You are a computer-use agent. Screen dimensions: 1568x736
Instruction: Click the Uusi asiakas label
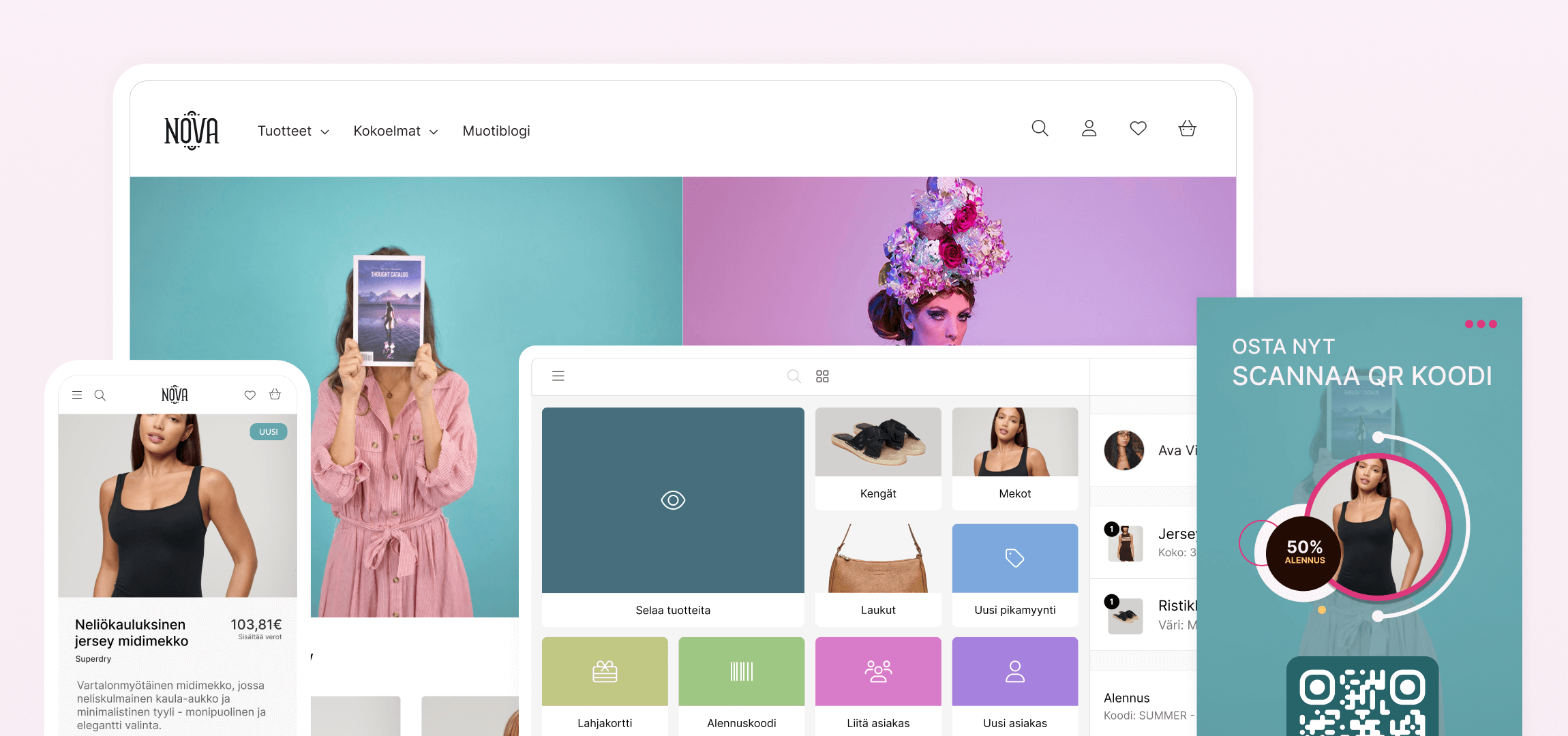click(x=1015, y=723)
